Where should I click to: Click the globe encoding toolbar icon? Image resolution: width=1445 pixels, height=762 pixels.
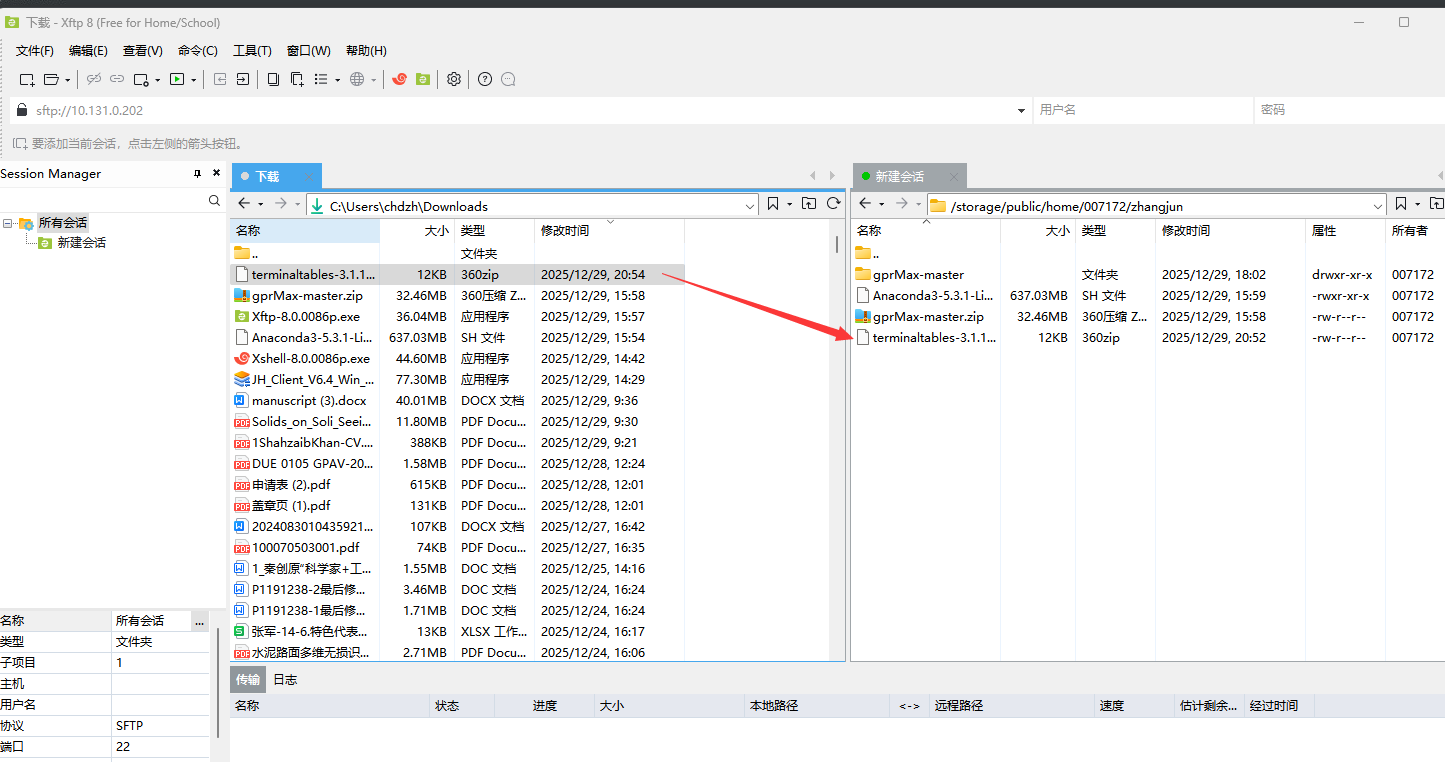point(357,79)
